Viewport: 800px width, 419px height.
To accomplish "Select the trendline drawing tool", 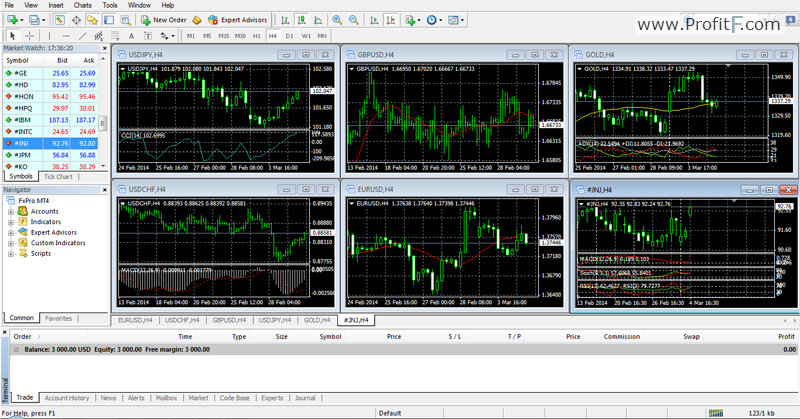I will 82,36.
